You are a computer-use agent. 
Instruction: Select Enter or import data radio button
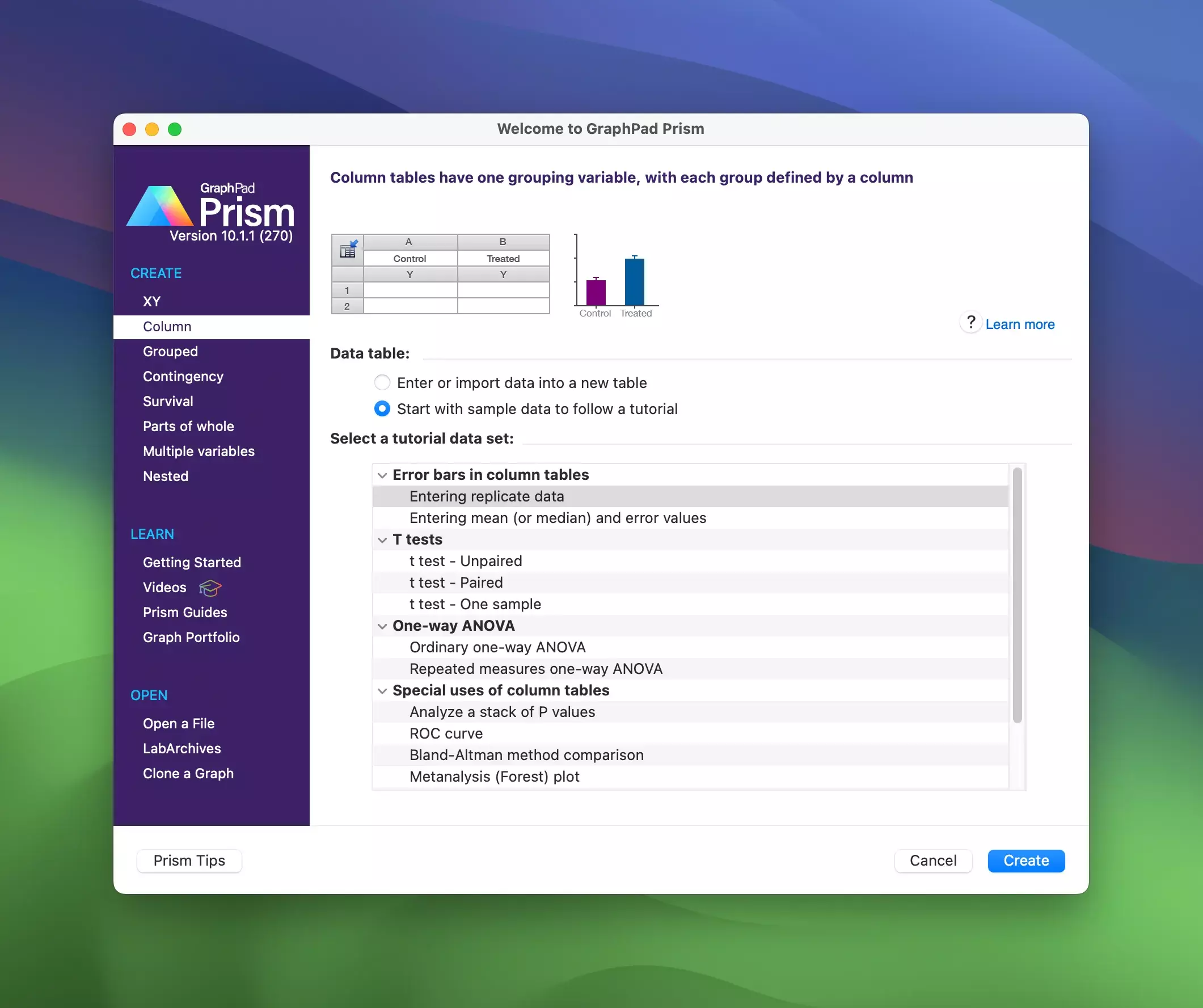point(382,382)
